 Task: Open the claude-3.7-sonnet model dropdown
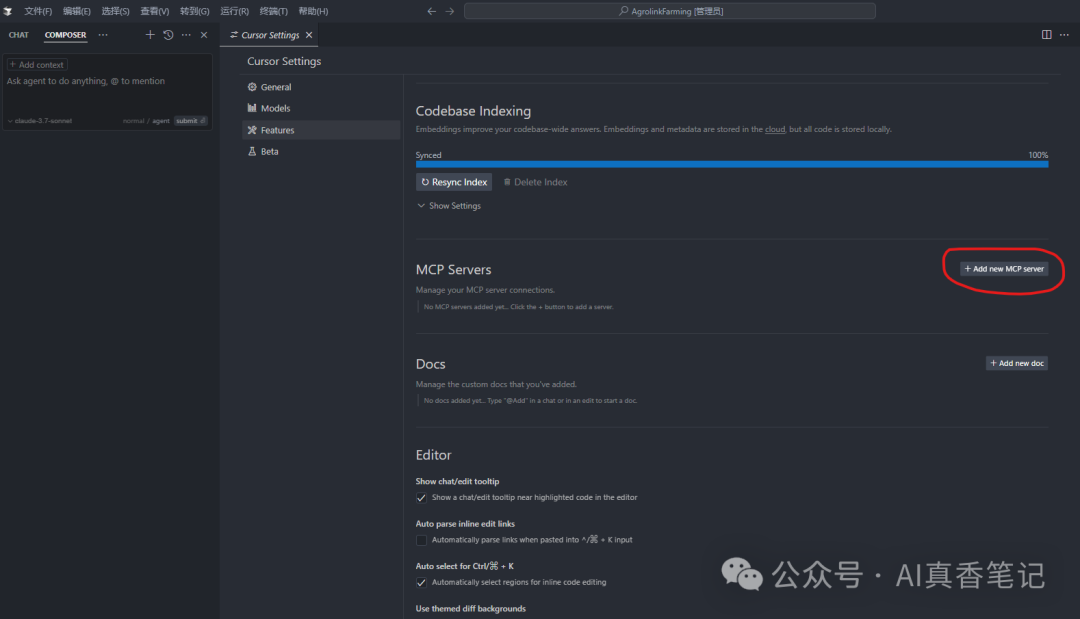(x=39, y=121)
